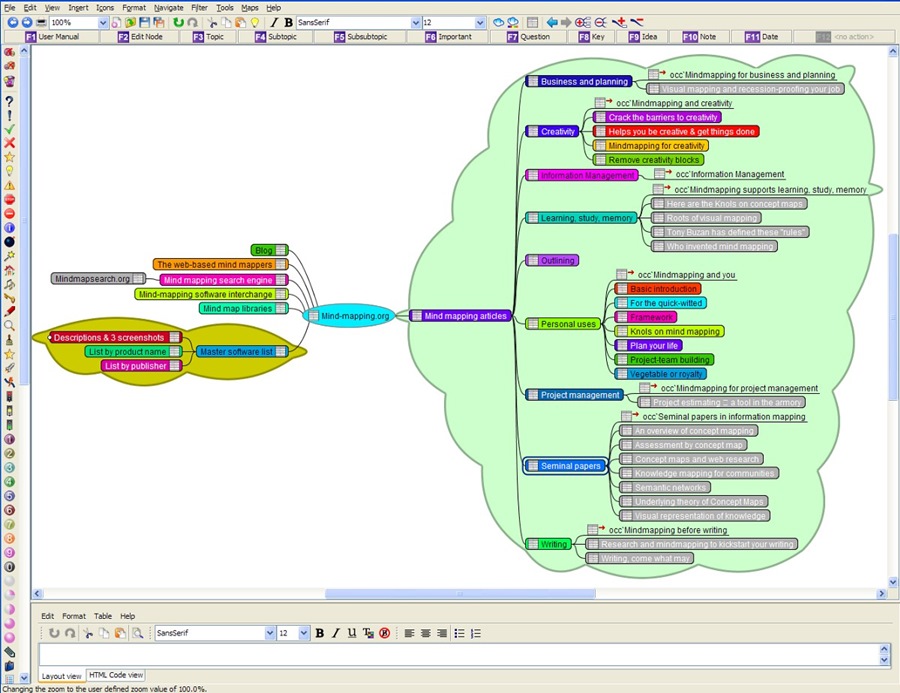Click paste icon in note editor toolbar
Viewport: 900px width, 693px height.
tap(120, 633)
